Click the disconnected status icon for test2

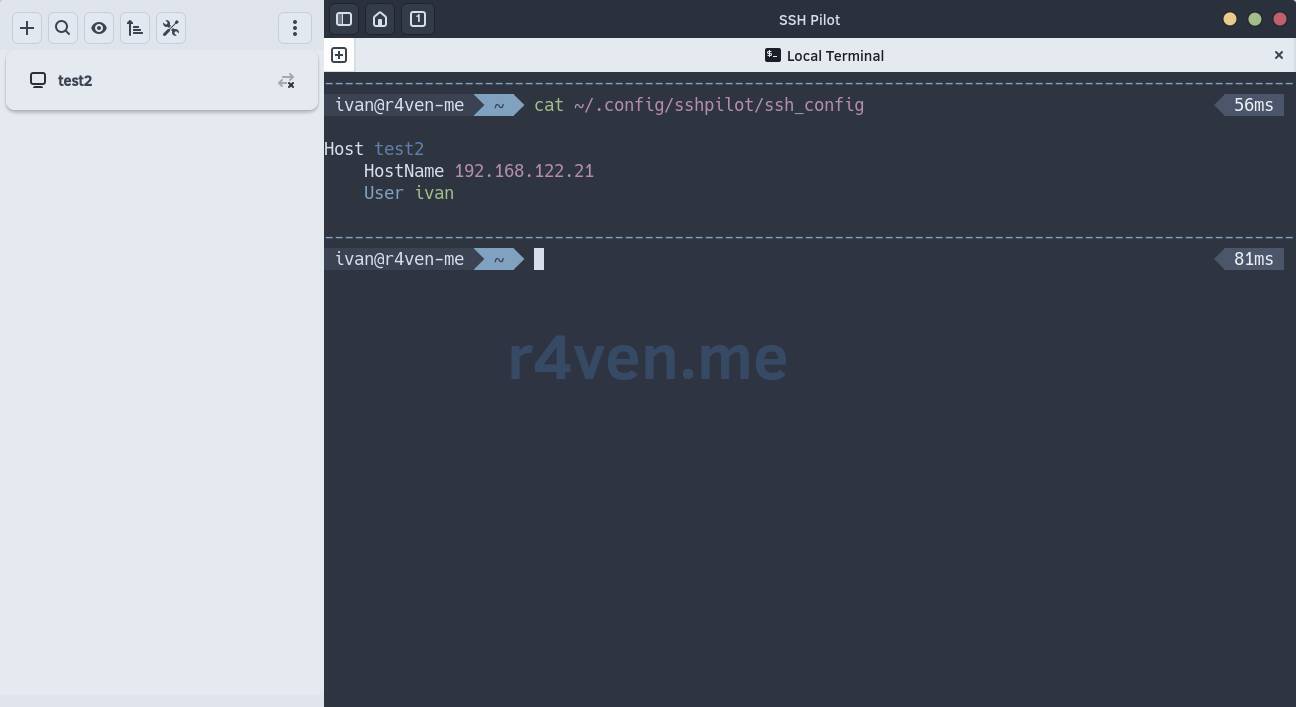[286, 81]
